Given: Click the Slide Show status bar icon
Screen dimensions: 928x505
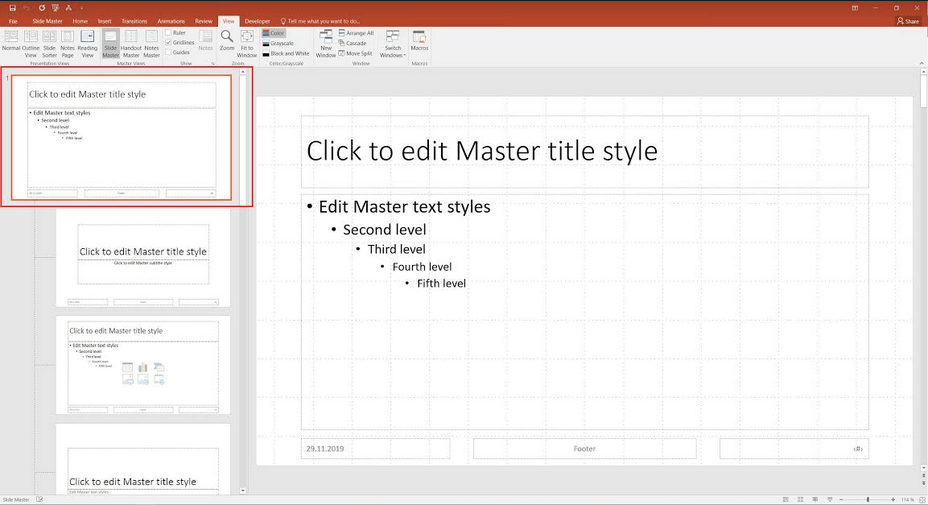Looking at the screenshot, I should pyautogui.click(x=829, y=500).
